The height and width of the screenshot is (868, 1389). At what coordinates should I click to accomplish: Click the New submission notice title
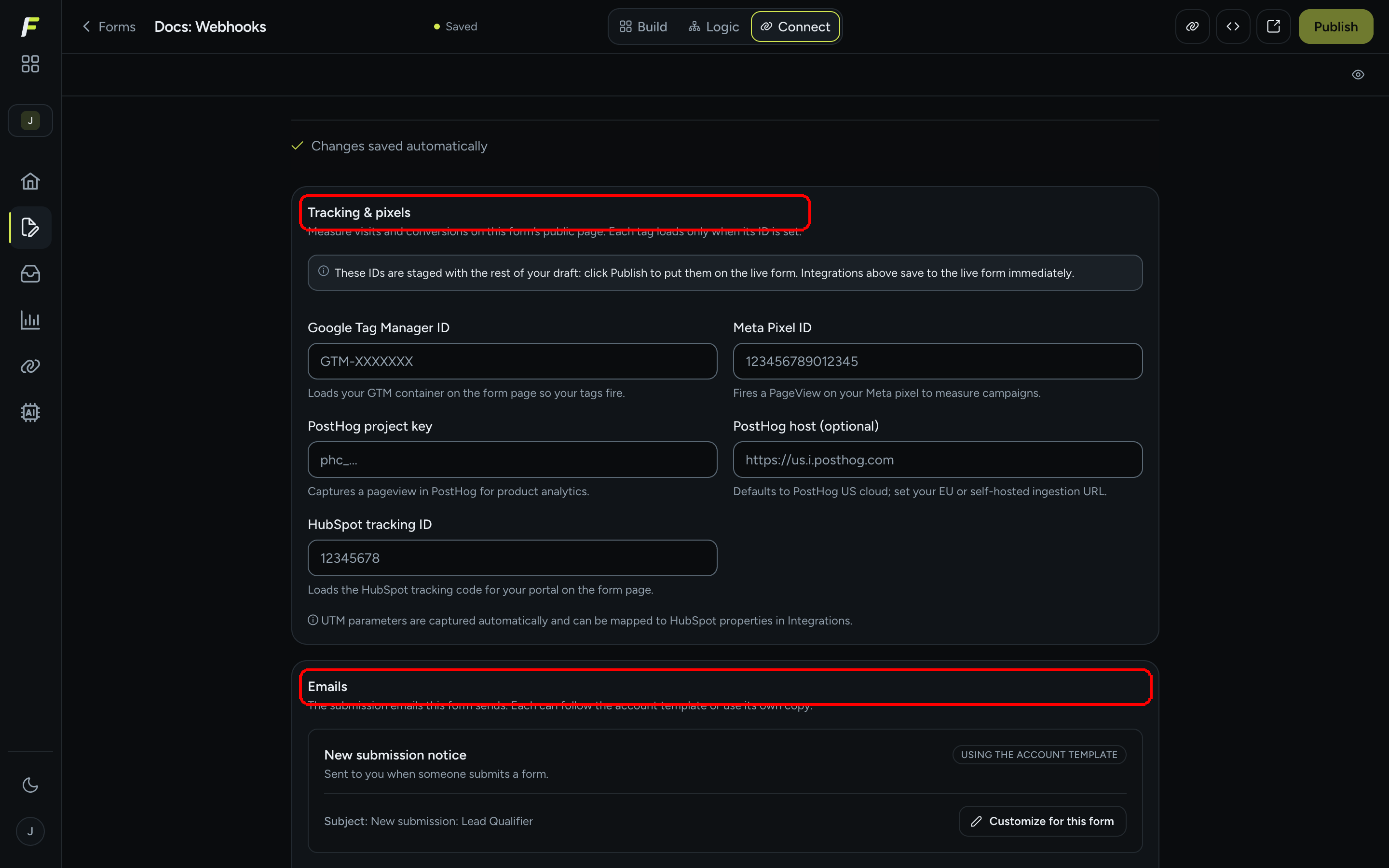tap(395, 755)
